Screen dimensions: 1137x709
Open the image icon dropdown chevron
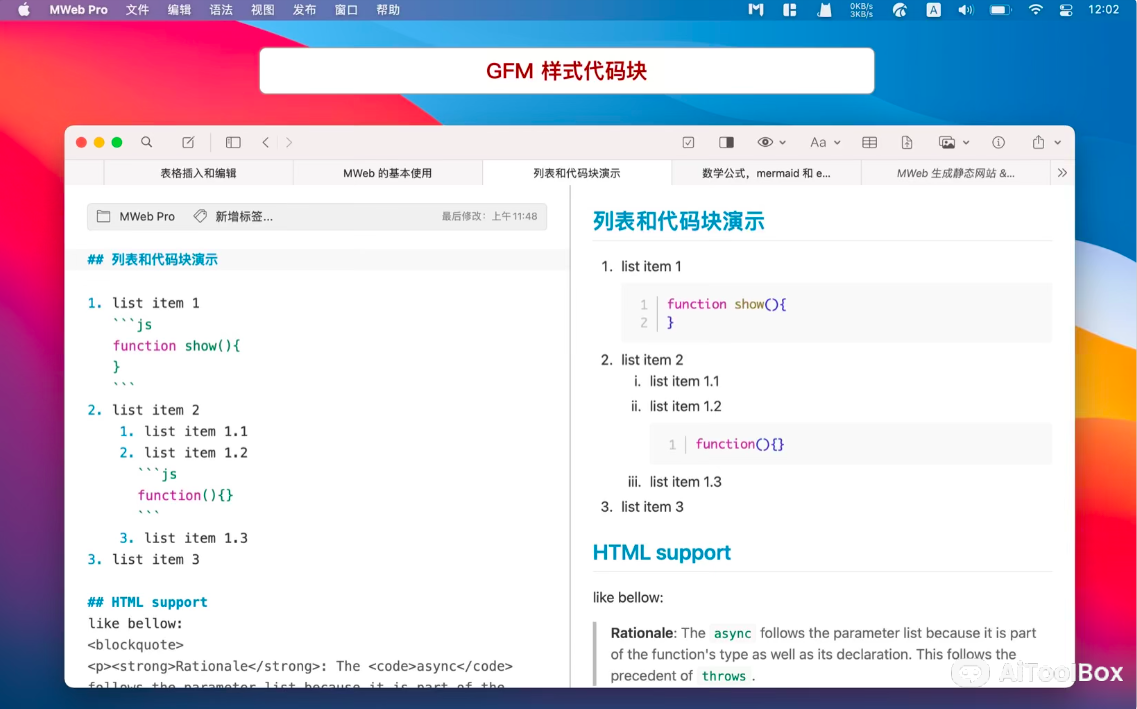966,143
